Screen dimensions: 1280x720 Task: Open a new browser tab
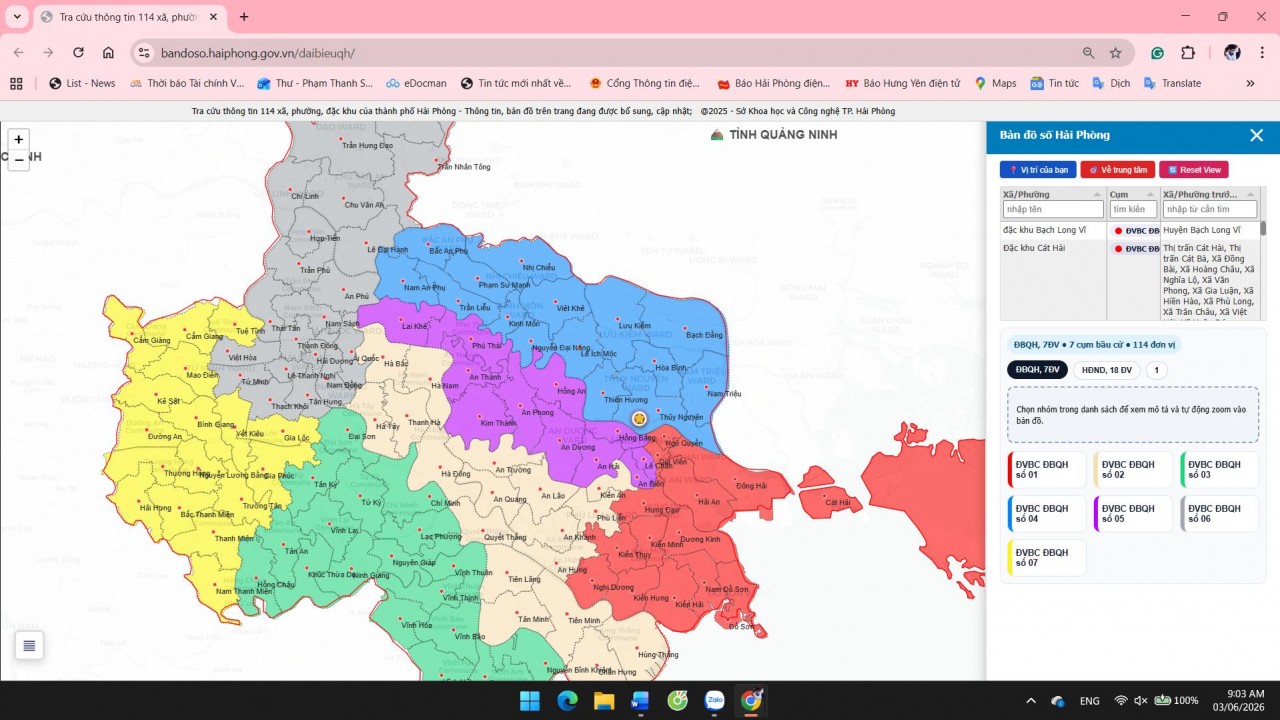[x=244, y=17]
